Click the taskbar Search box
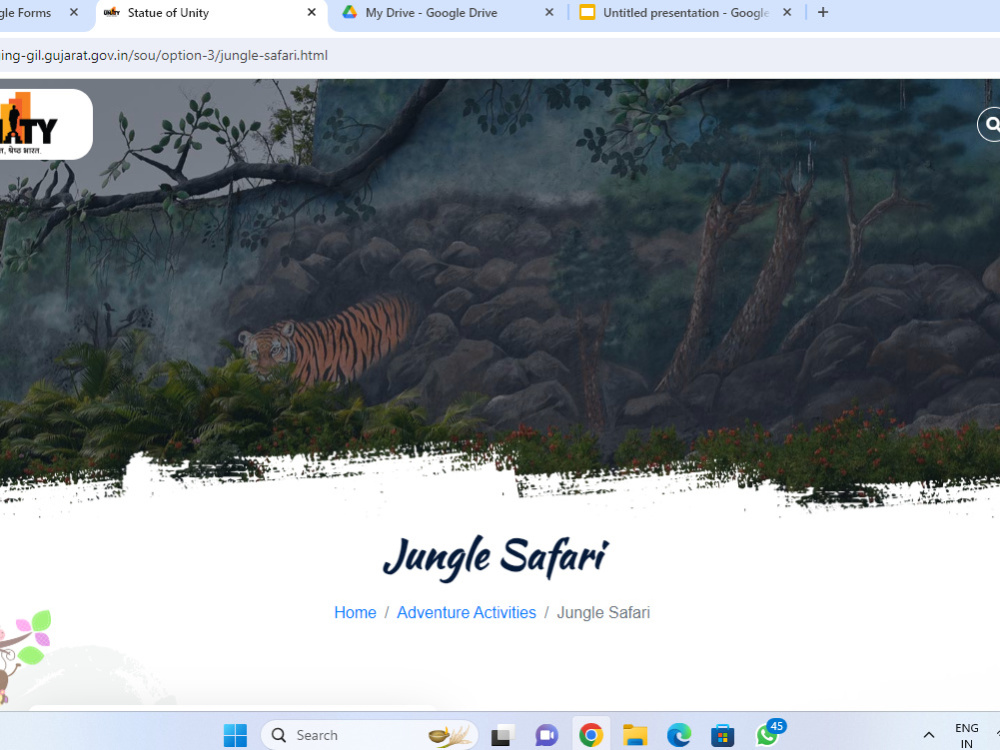The height and width of the screenshot is (750, 1000). coord(370,735)
